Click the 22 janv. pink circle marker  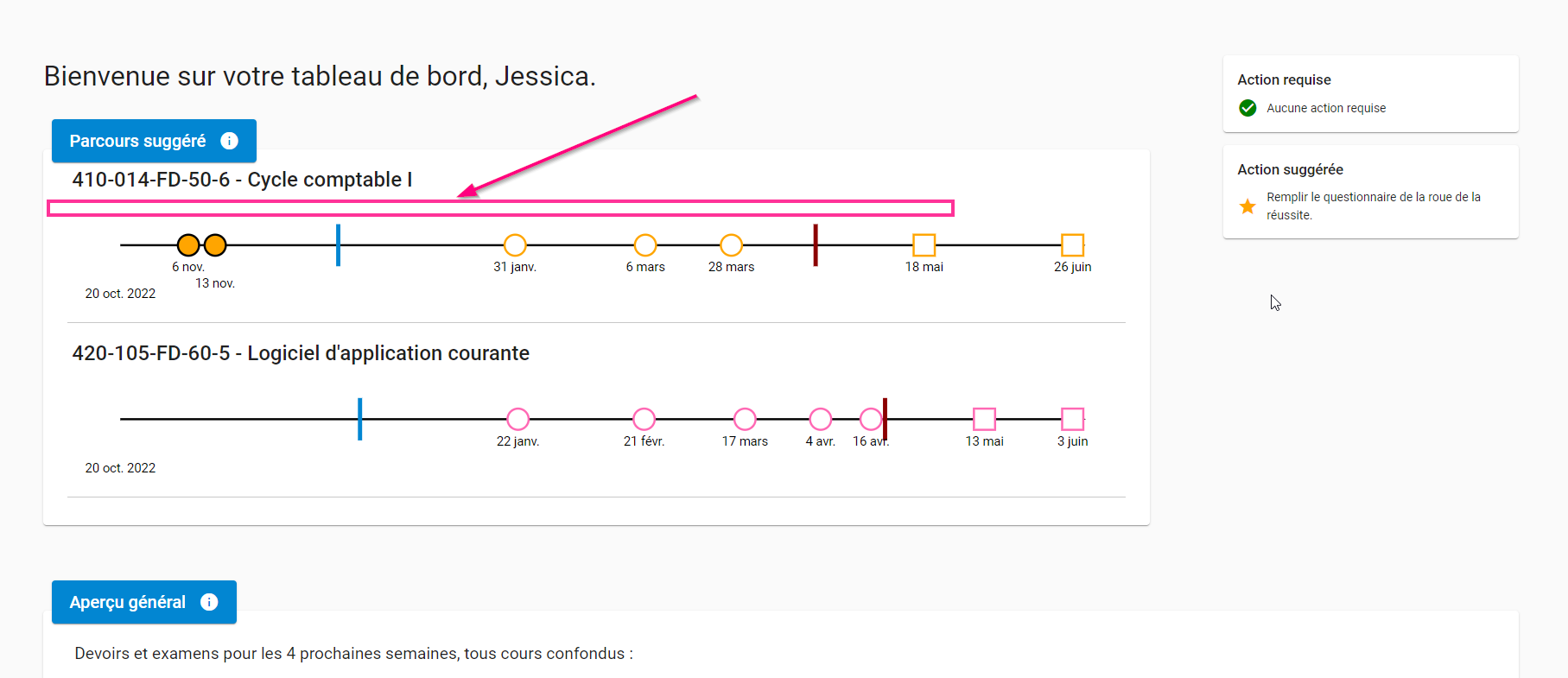point(517,419)
